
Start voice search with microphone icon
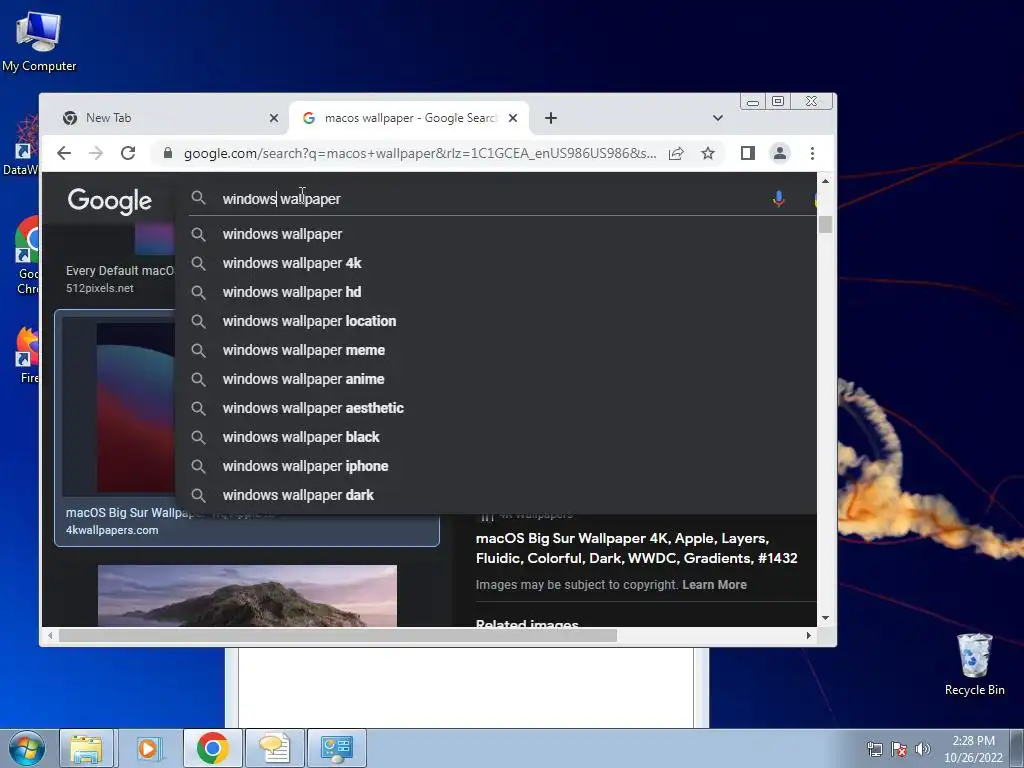778,199
